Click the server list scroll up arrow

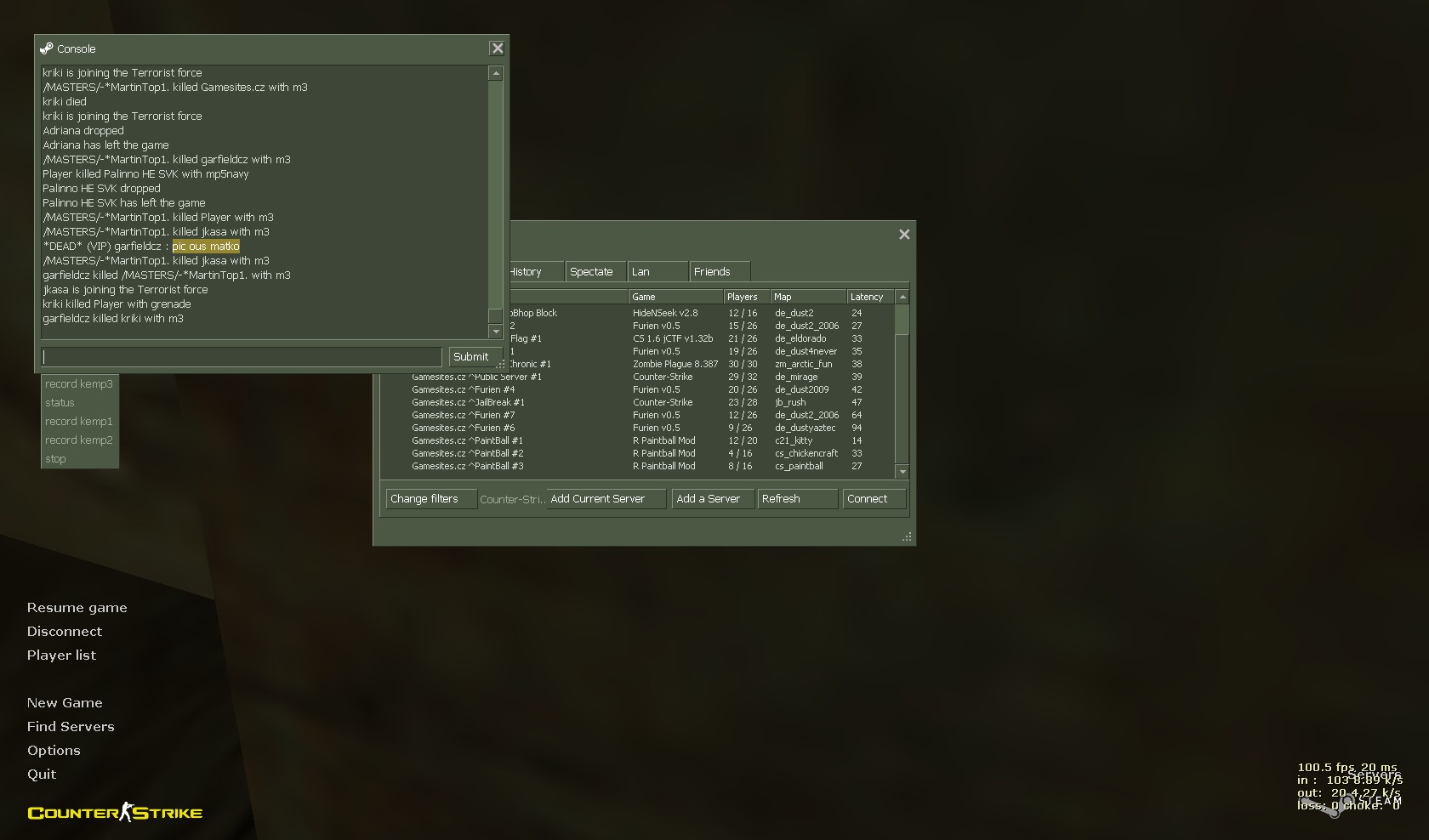tap(902, 297)
